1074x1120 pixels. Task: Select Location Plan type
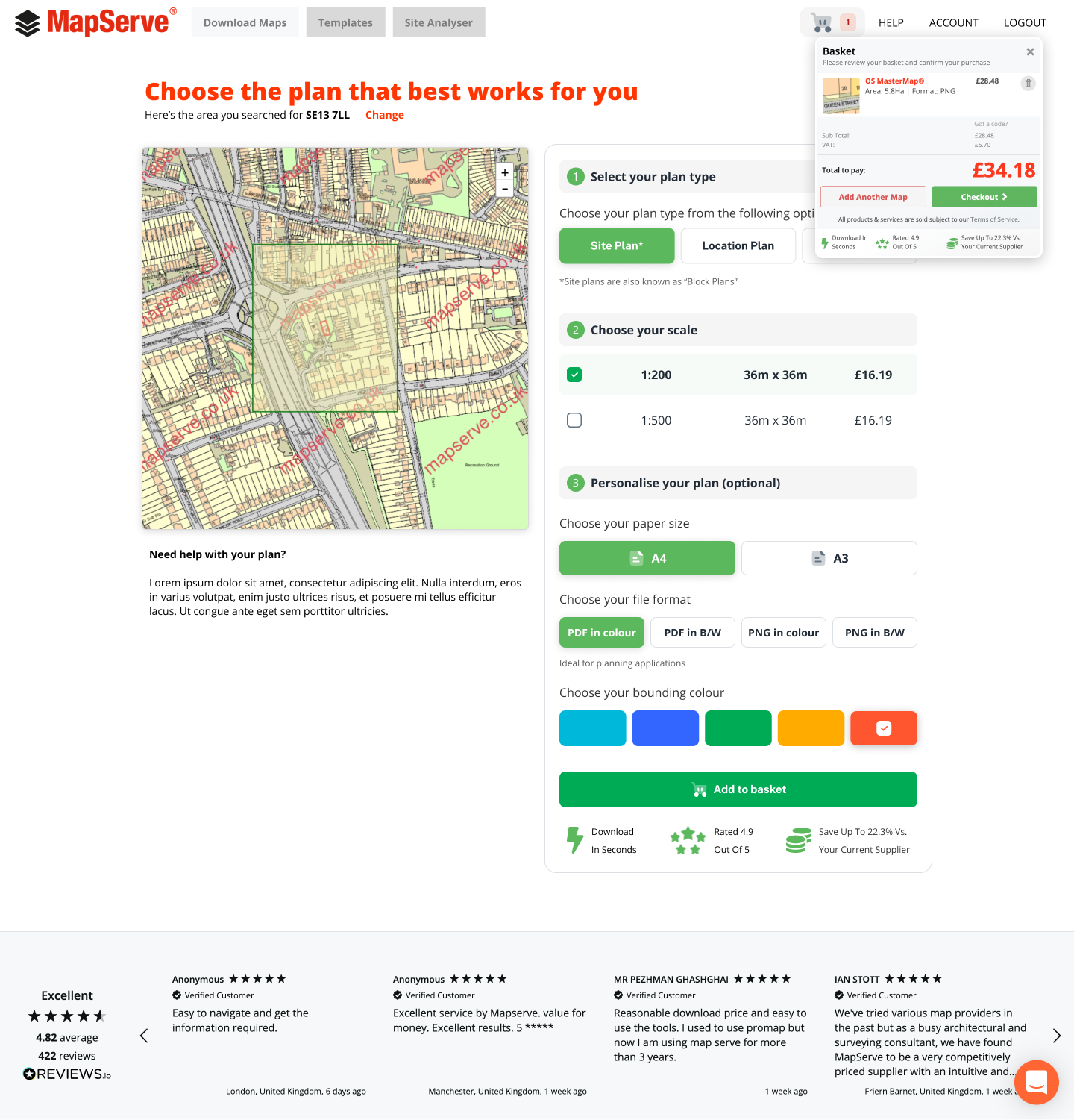point(738,245)
